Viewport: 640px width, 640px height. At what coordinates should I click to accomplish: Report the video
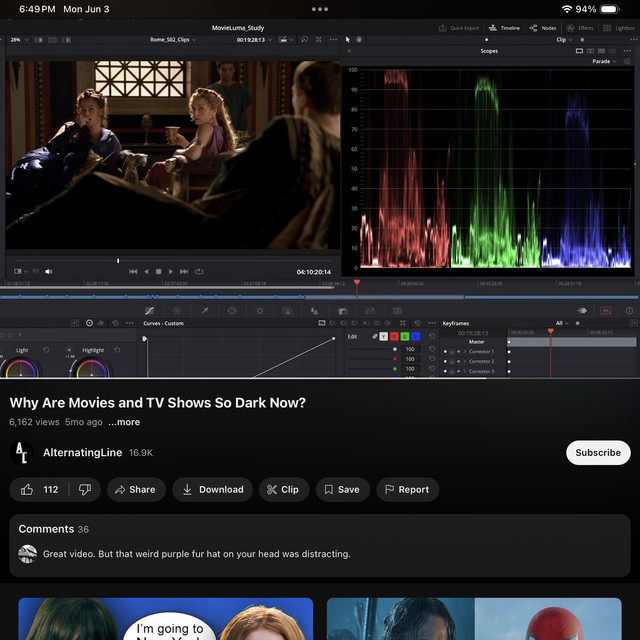click(x=407, y=489)
